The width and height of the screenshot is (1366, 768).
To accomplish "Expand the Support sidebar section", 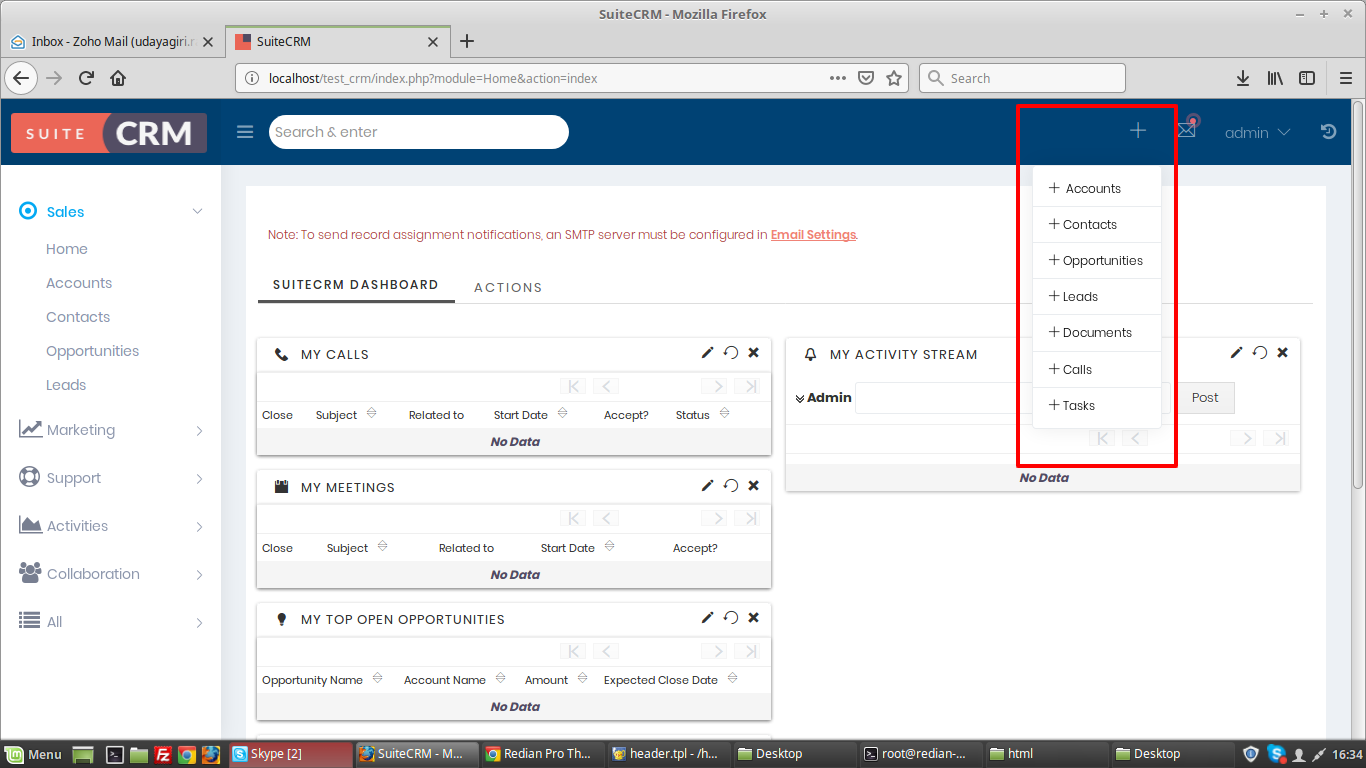I will click(x=199, y=478).
